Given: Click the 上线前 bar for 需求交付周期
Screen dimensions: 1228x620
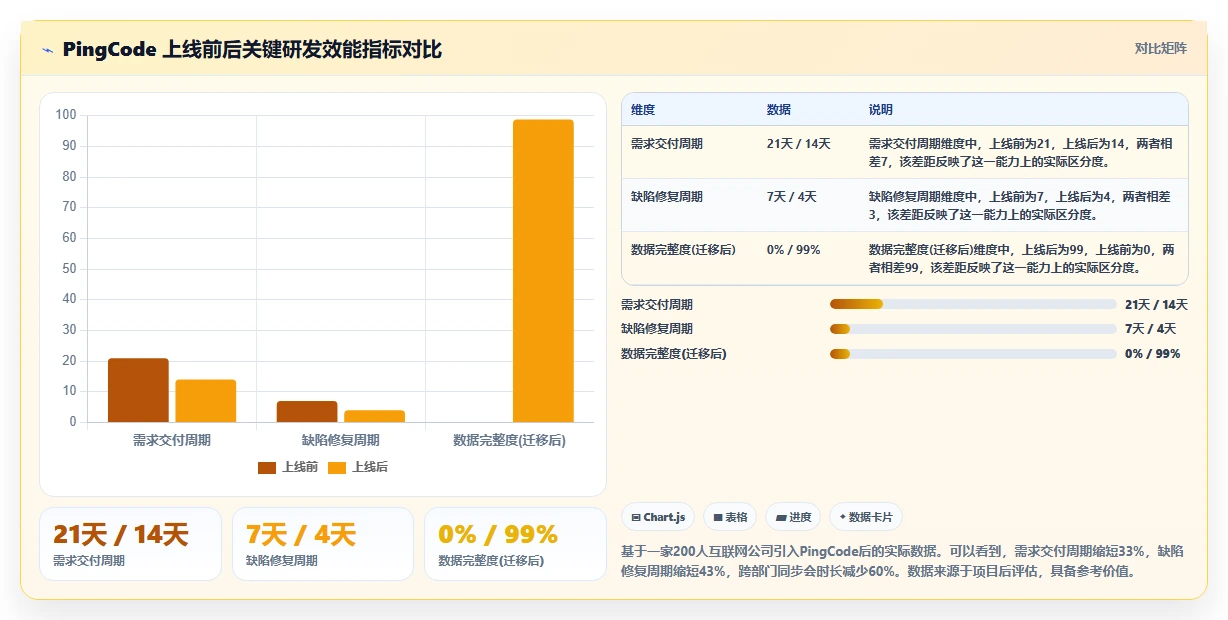Looking at the screenshot, I should click(x=138, y=390).
